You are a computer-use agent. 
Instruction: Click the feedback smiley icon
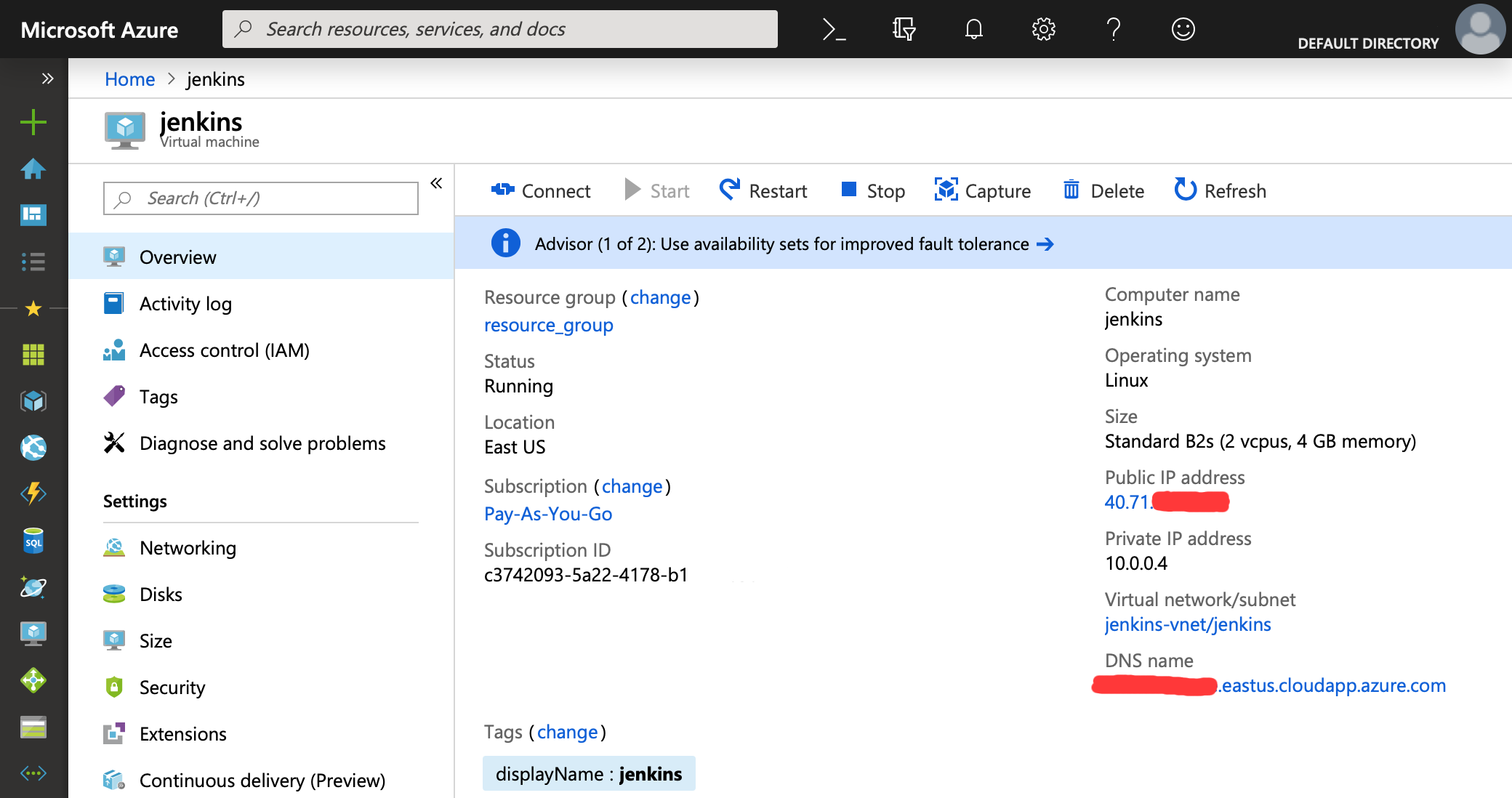pos(1183,29)
